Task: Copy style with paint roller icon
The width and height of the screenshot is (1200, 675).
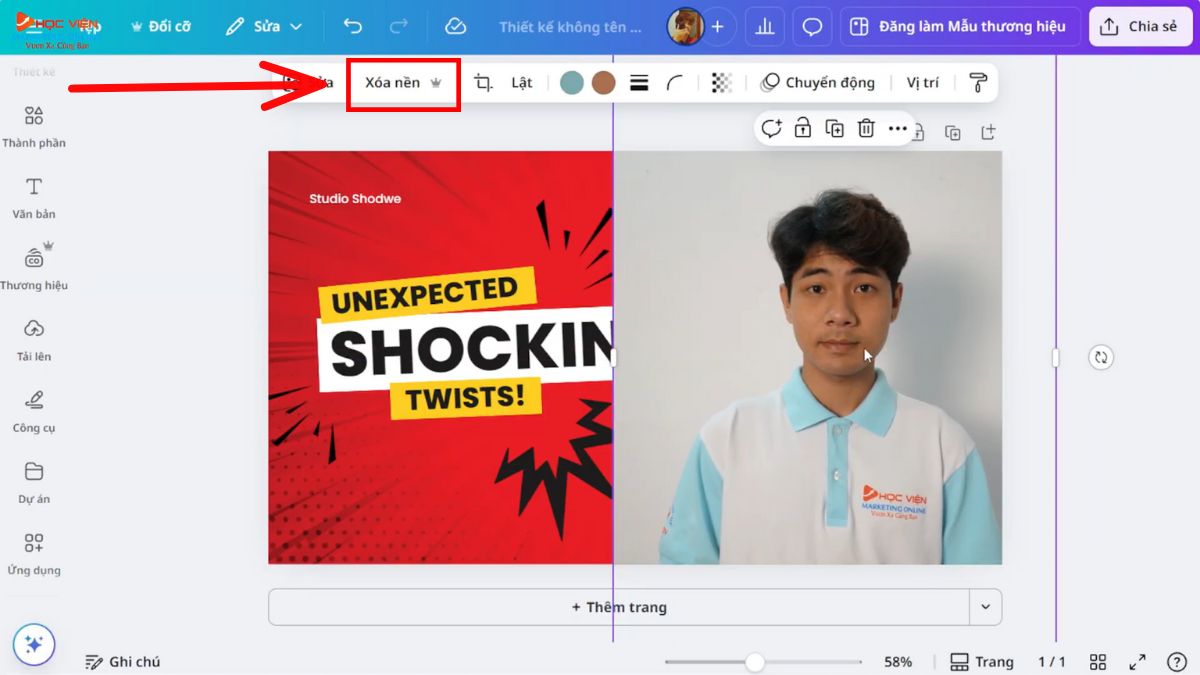Action: tap(978, 83)
